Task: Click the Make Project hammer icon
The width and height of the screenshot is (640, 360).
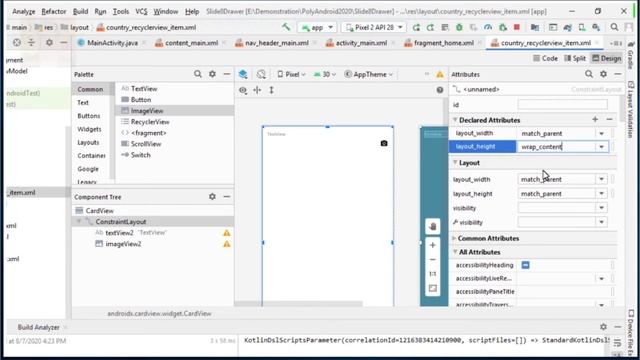Action: [286, 27]
